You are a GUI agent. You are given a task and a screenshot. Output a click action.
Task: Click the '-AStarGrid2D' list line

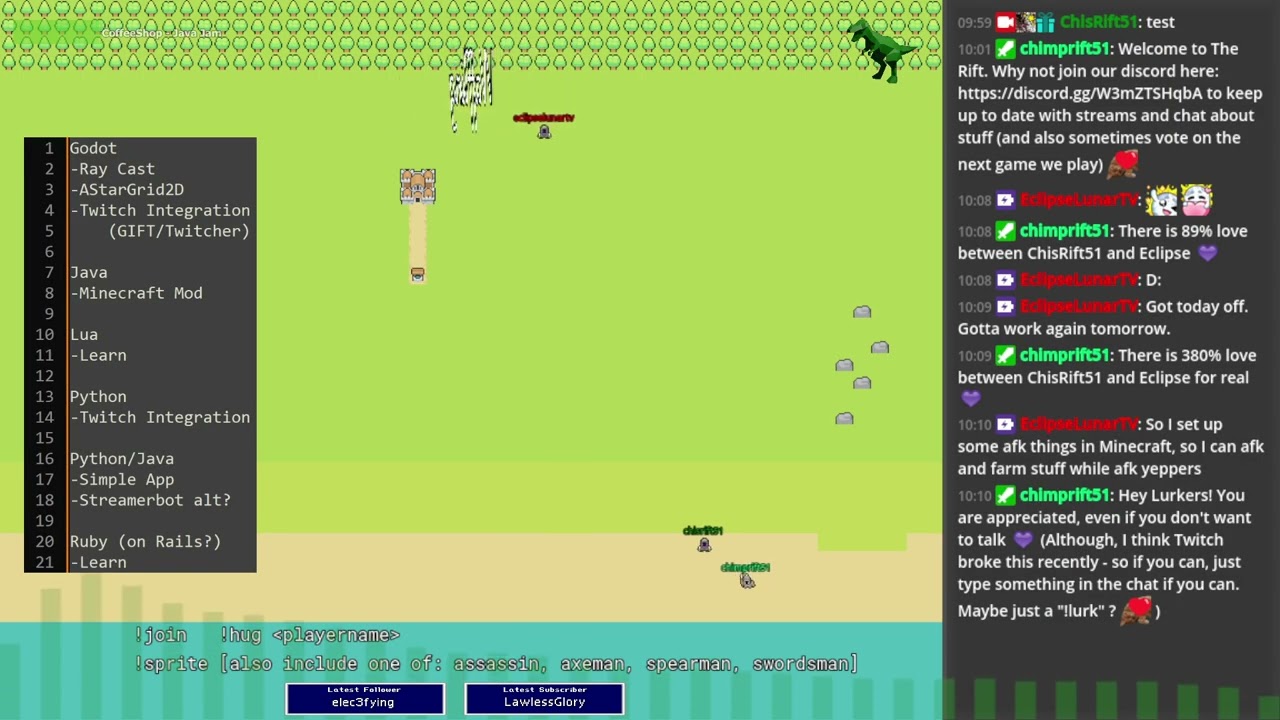click(127, 190)
